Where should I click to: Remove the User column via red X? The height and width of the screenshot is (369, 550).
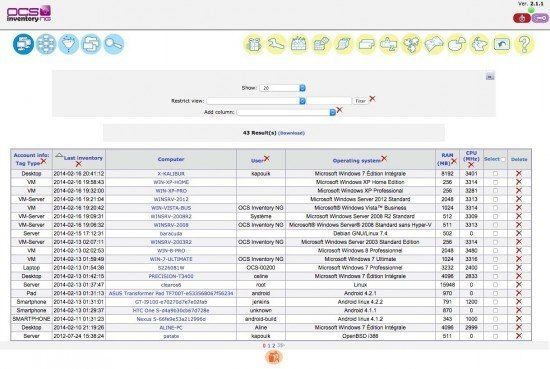pos(267,159)
